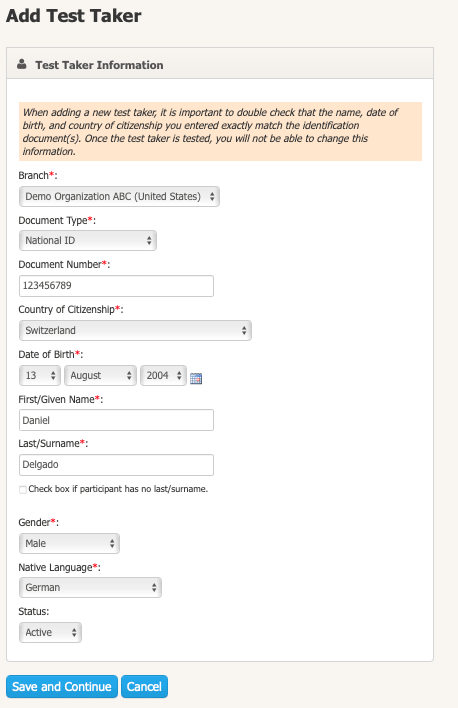Image resolution: width=458 pixels, height=708 pixels.
Task: Click the Document Number field containing 123456789
Action: tap(116, 286)
